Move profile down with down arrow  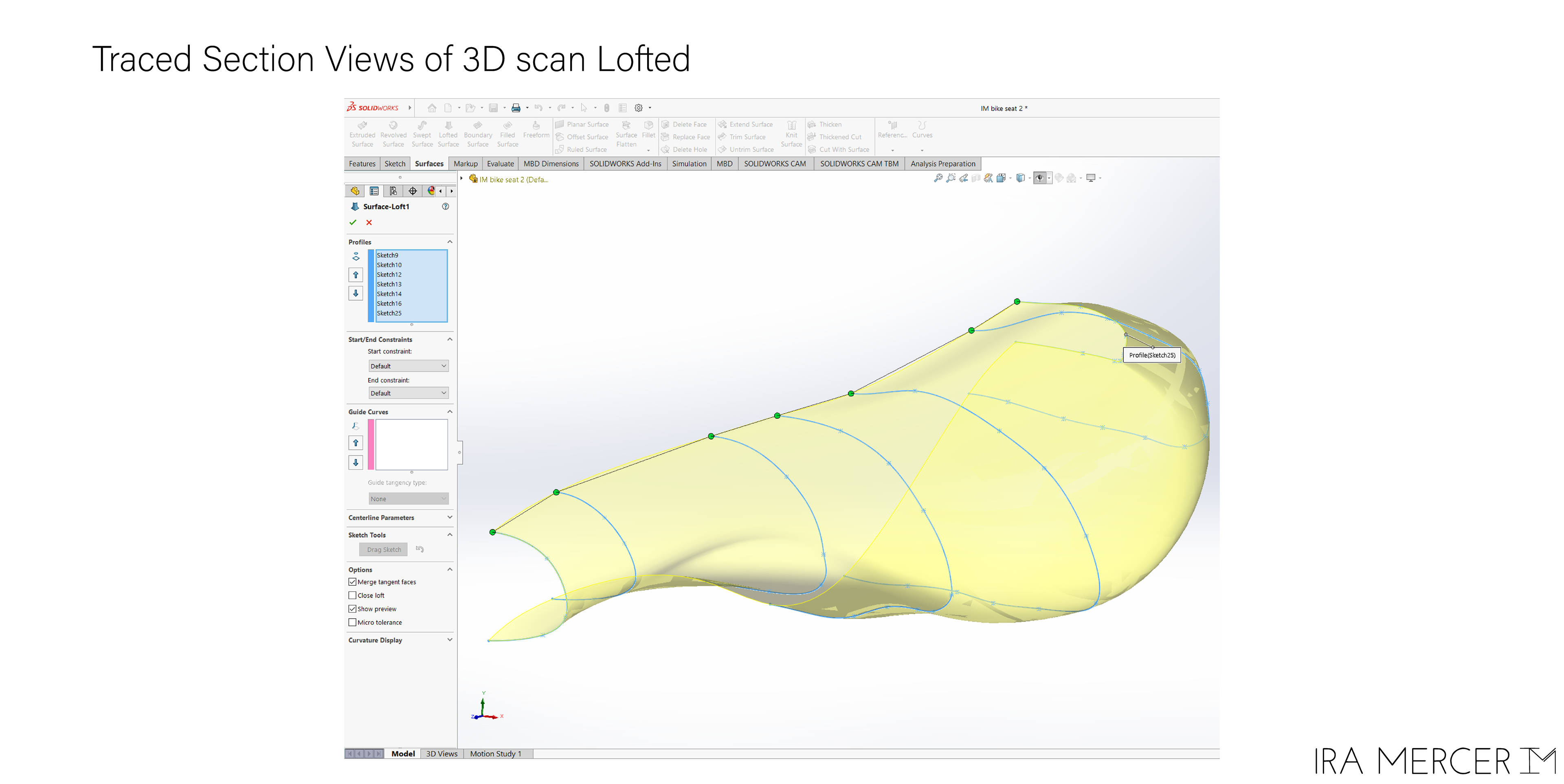click(356, 293)
